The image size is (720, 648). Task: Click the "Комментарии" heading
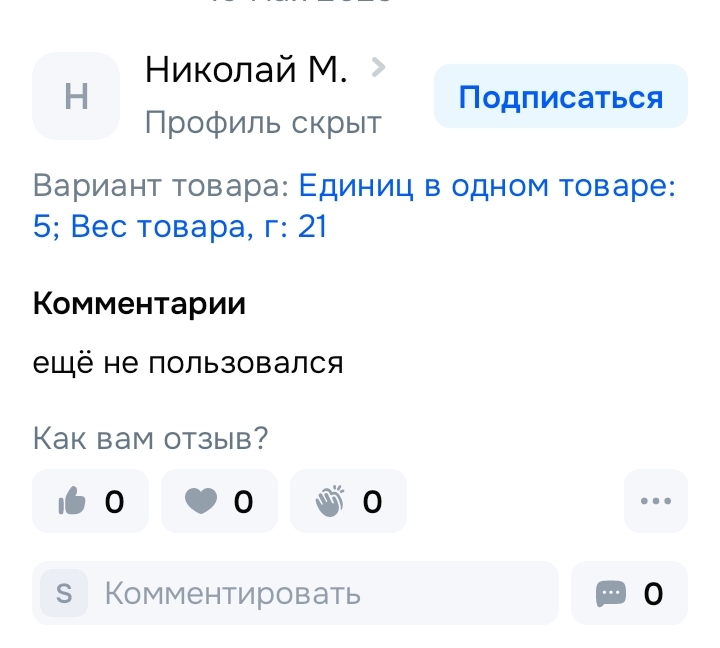pos(139,304)
